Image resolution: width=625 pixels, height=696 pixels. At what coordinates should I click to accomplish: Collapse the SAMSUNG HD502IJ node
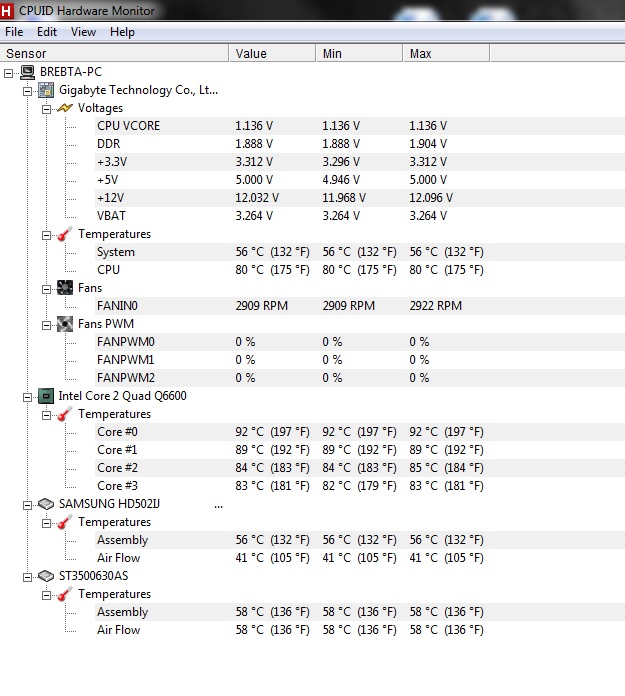click(28, 505)
